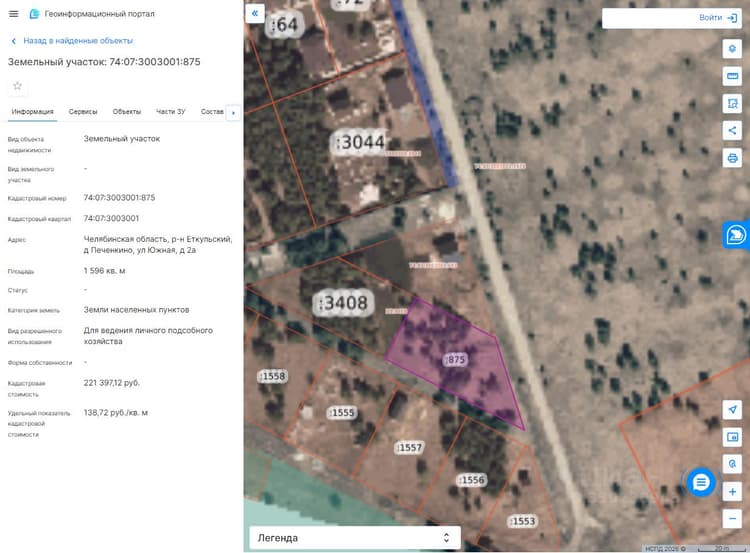Viewport: 750px width, 553px height.
Task: Open the map layers tool
Action: [x=732, y=49]
